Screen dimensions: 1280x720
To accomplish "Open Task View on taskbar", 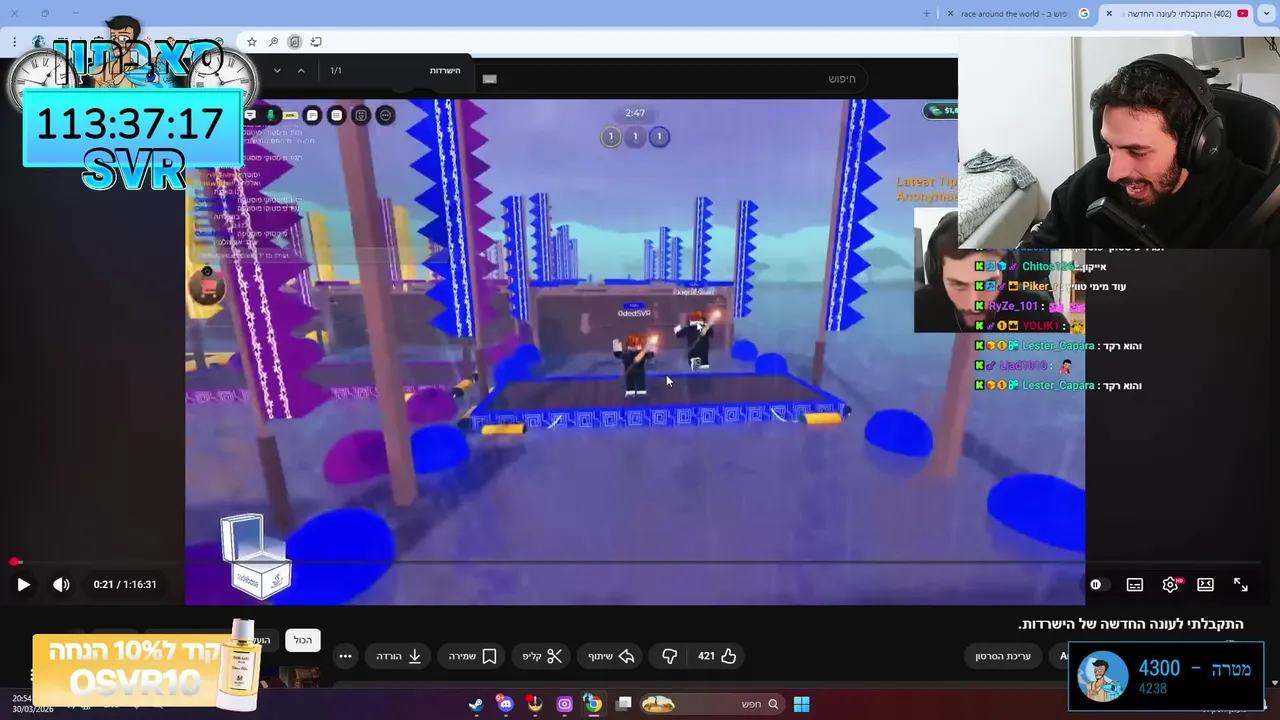I will pos(623,704).
